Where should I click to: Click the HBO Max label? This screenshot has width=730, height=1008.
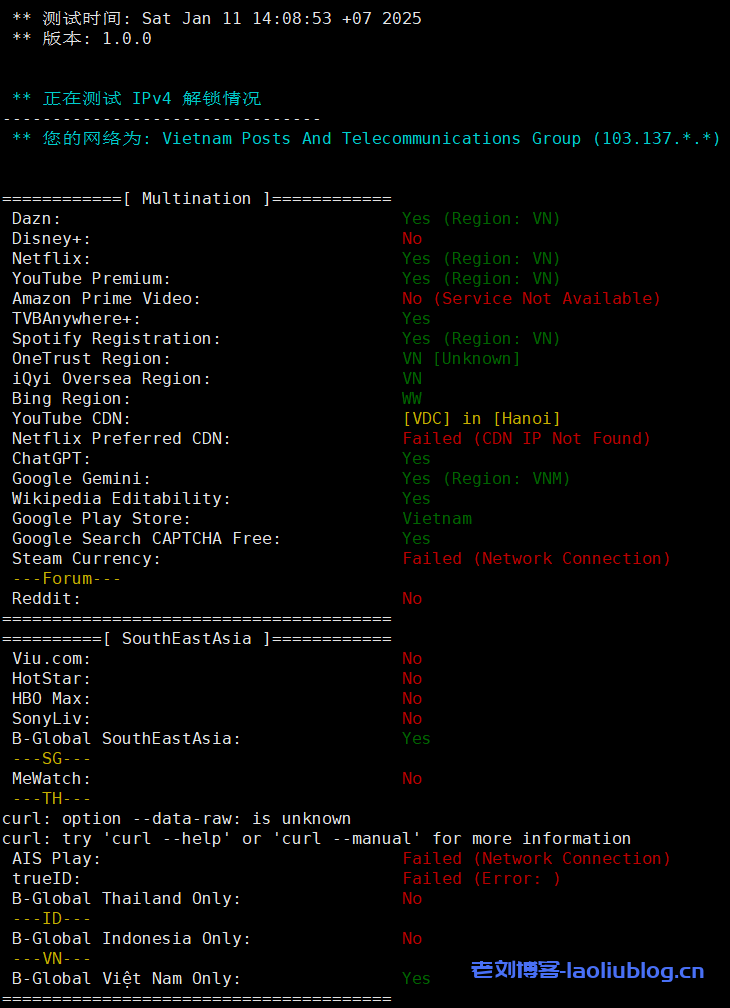[51, 699]
